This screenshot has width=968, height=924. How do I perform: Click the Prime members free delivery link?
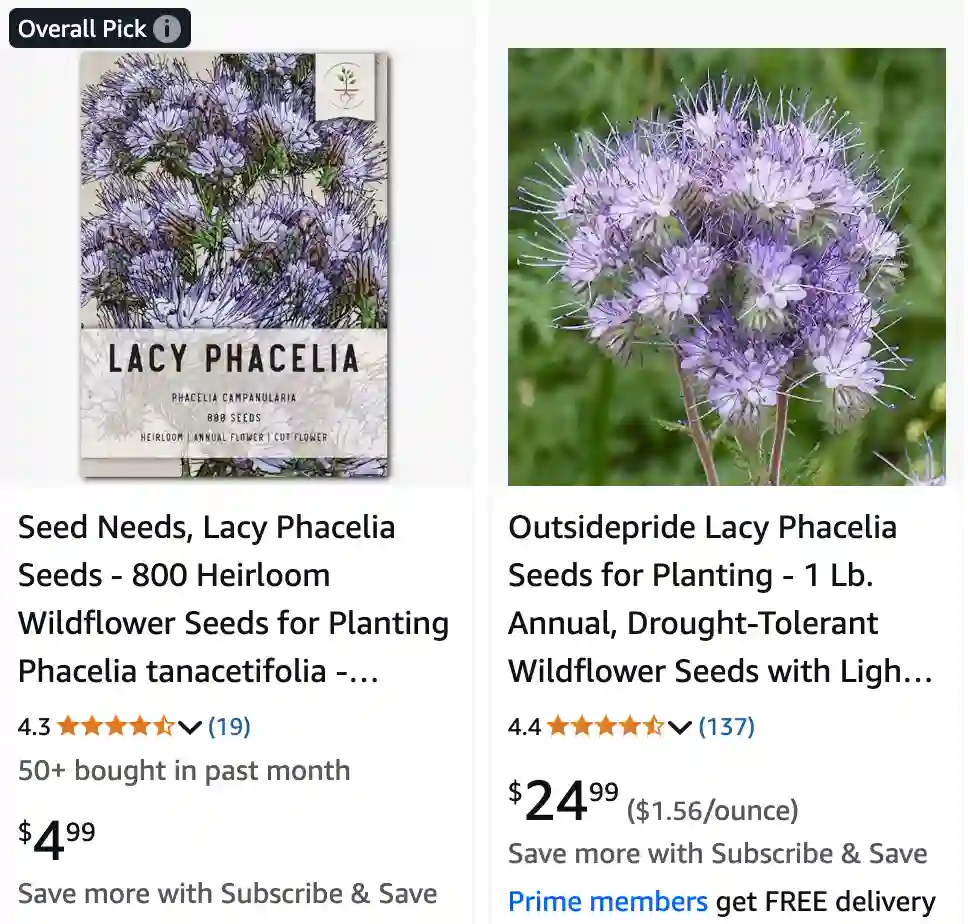[608, 901]
